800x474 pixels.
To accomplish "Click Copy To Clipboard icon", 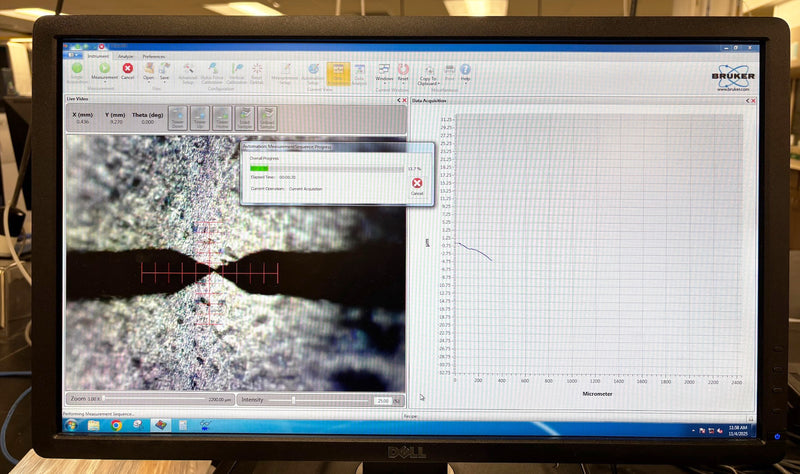I will click(x=429, y=70).
